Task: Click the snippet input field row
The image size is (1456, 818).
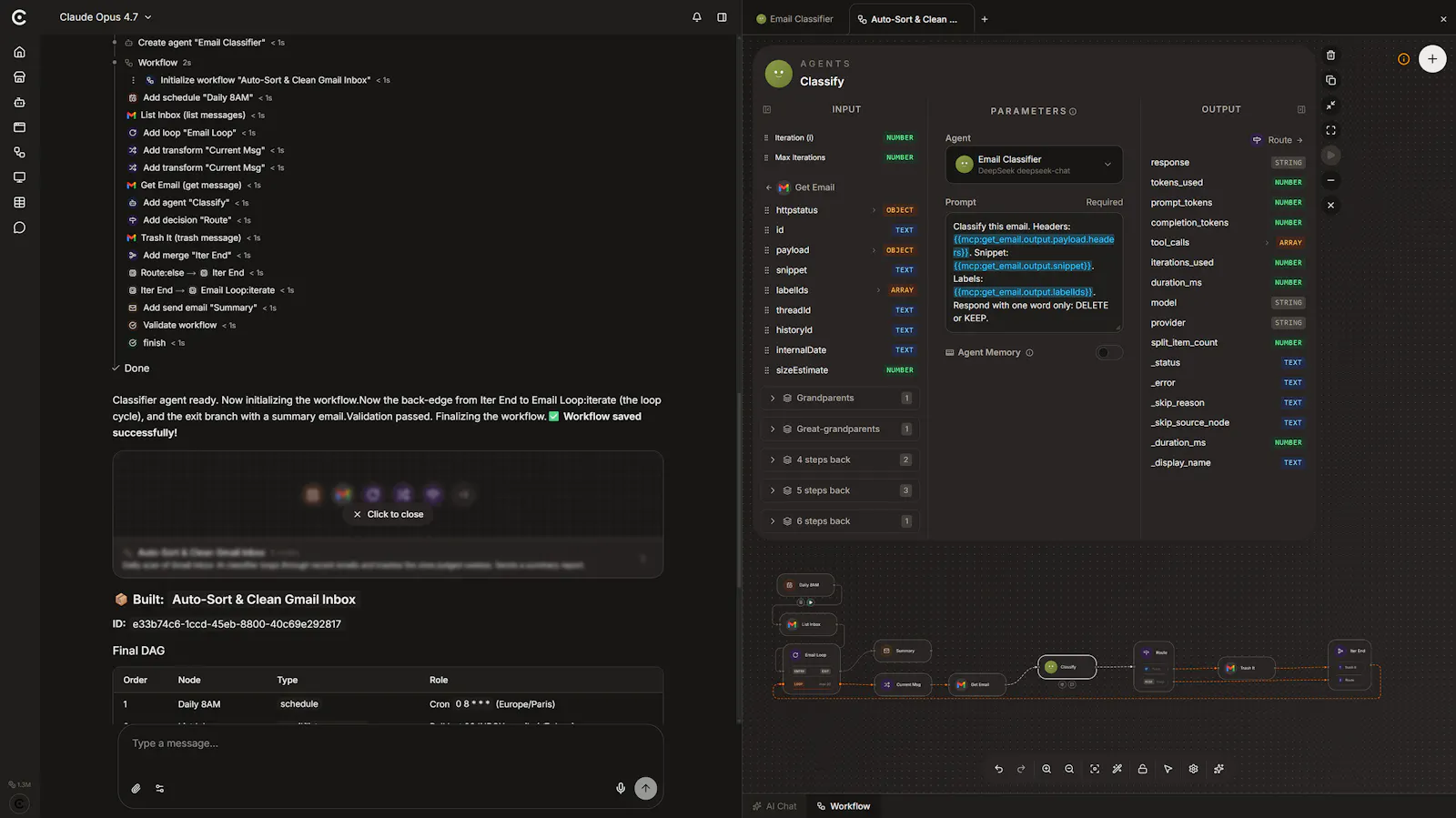Action: [840, 270]
